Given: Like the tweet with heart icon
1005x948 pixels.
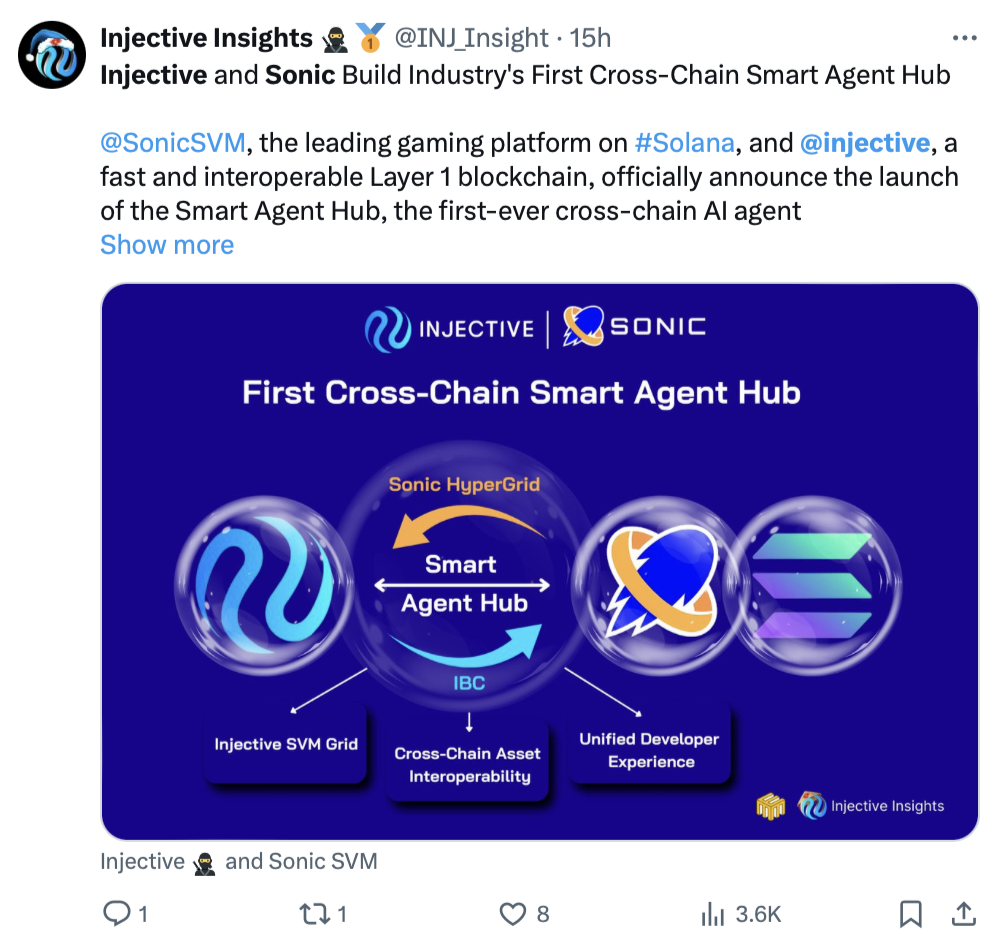Looking at the screenshot, I should (513, 913).
